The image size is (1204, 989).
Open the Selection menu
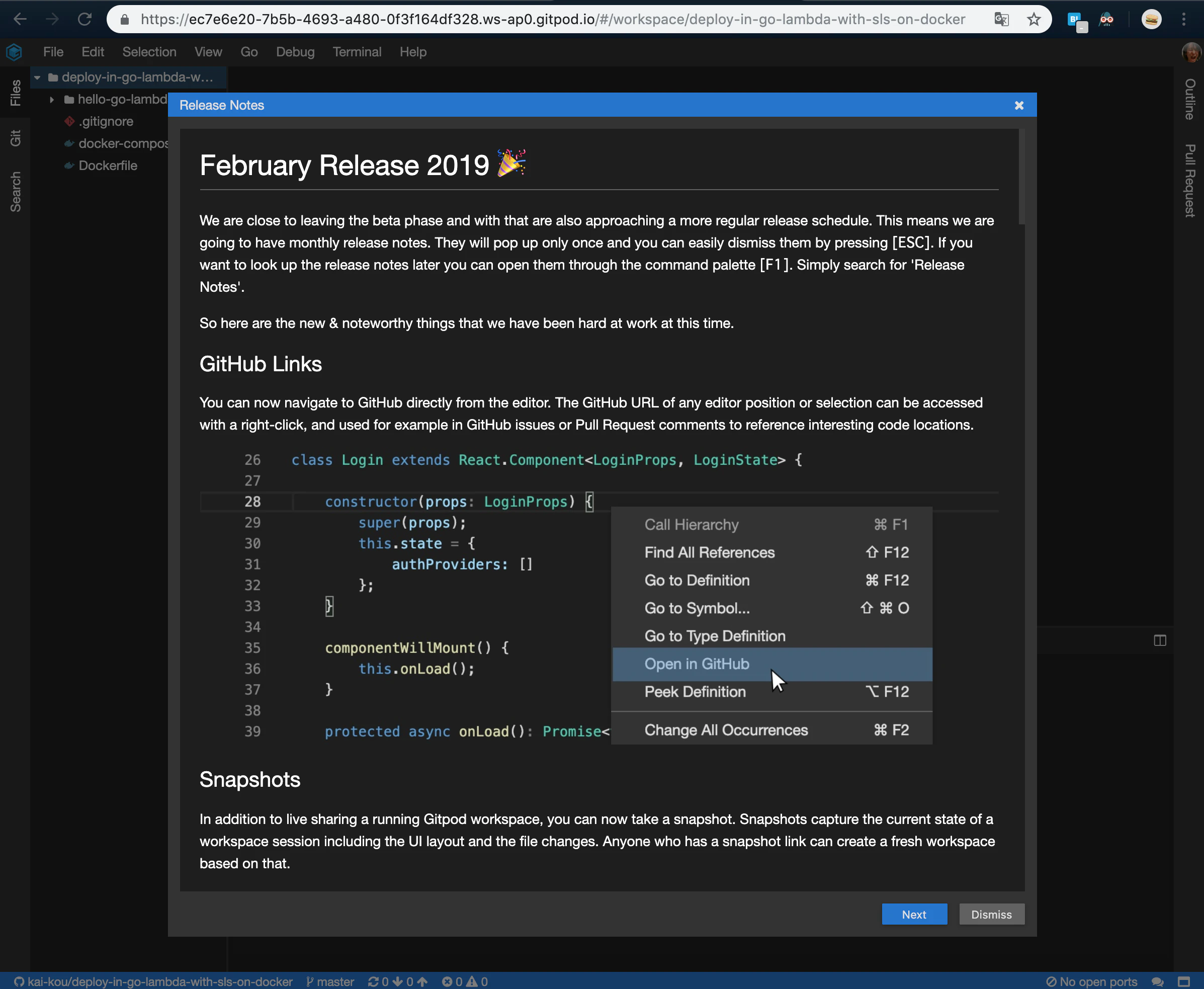tap(149, 52)
